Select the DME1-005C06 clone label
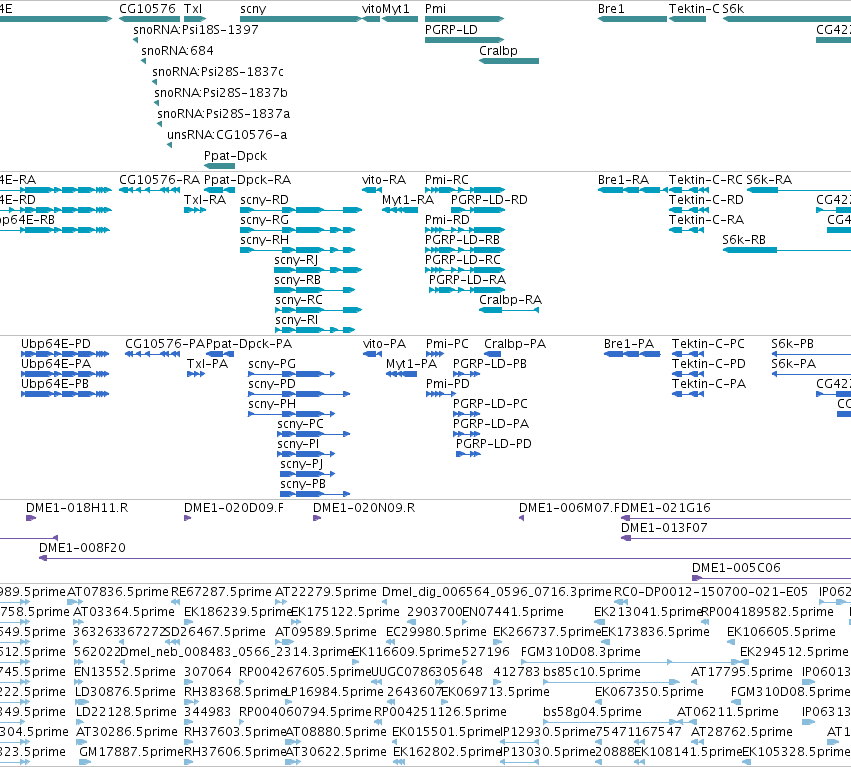Image resolution: width=851 pixels, height=767 pixels. (x=736, y=568)
